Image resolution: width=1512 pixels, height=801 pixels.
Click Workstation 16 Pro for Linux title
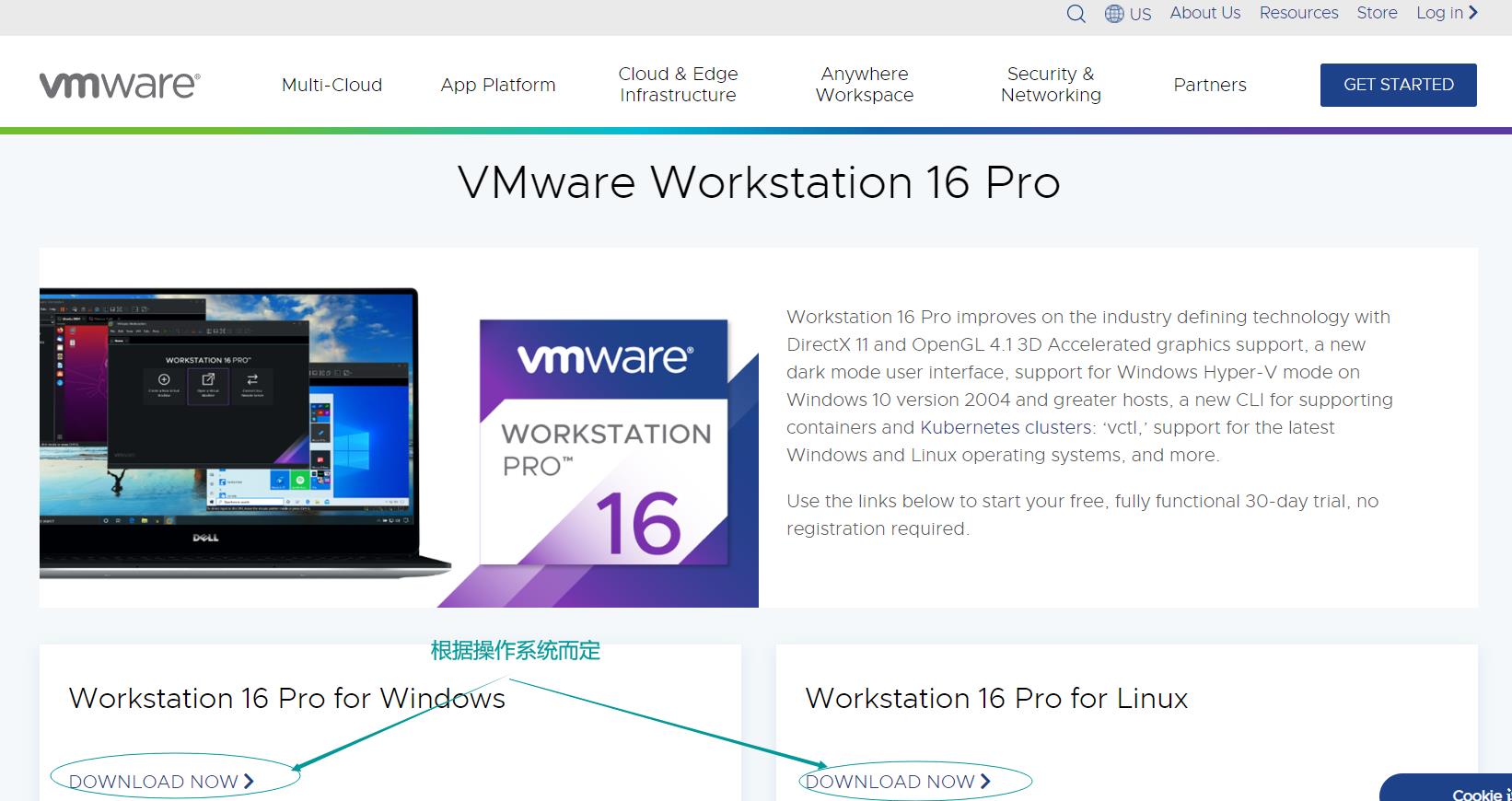click(x=996, y=698)
